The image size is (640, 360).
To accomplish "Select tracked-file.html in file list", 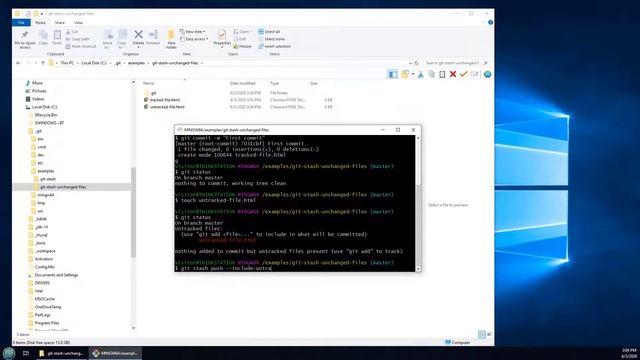I will point(164,100).
